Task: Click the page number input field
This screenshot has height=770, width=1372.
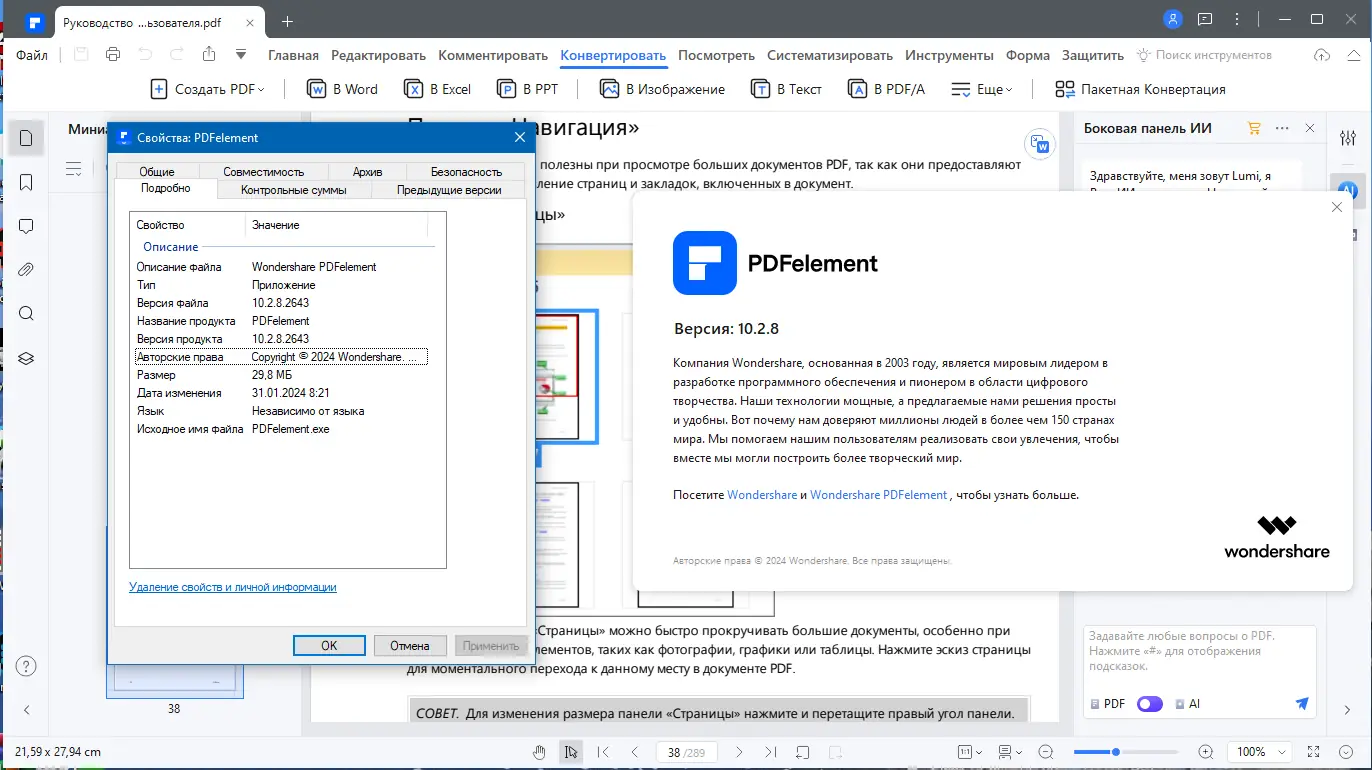Action: point(673,751)
